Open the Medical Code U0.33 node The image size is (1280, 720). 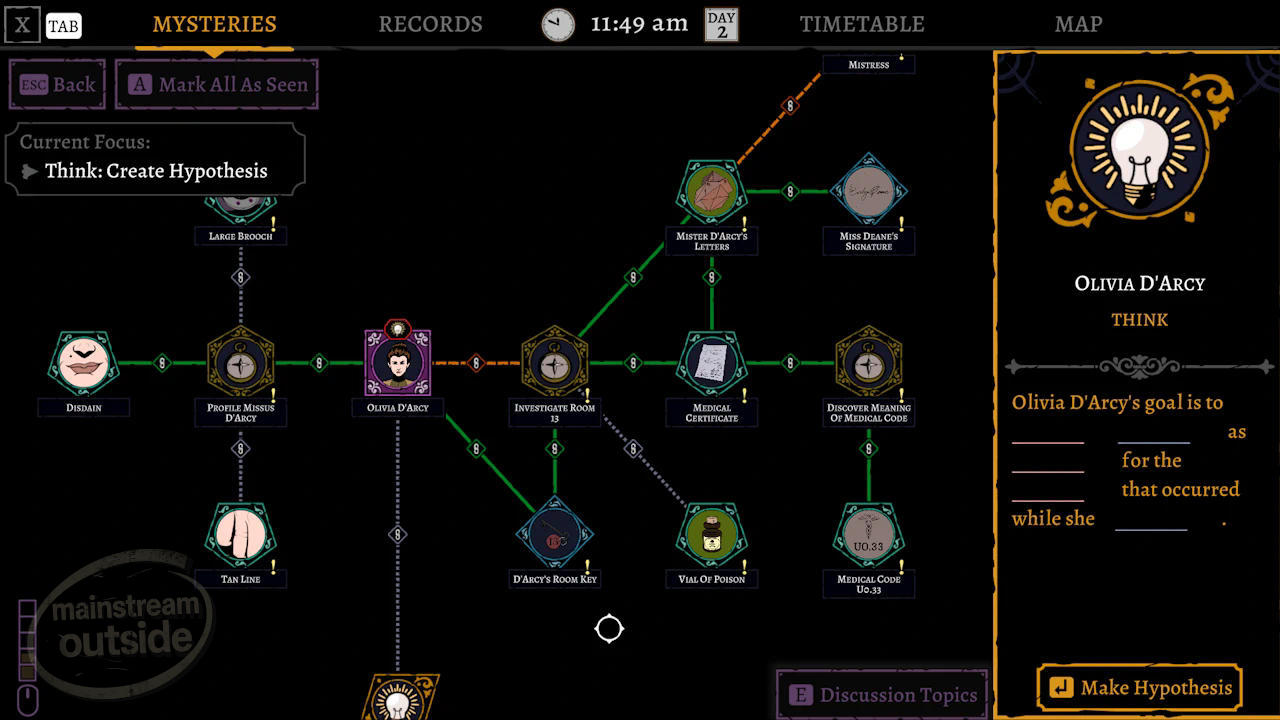[x=868, y=536]
